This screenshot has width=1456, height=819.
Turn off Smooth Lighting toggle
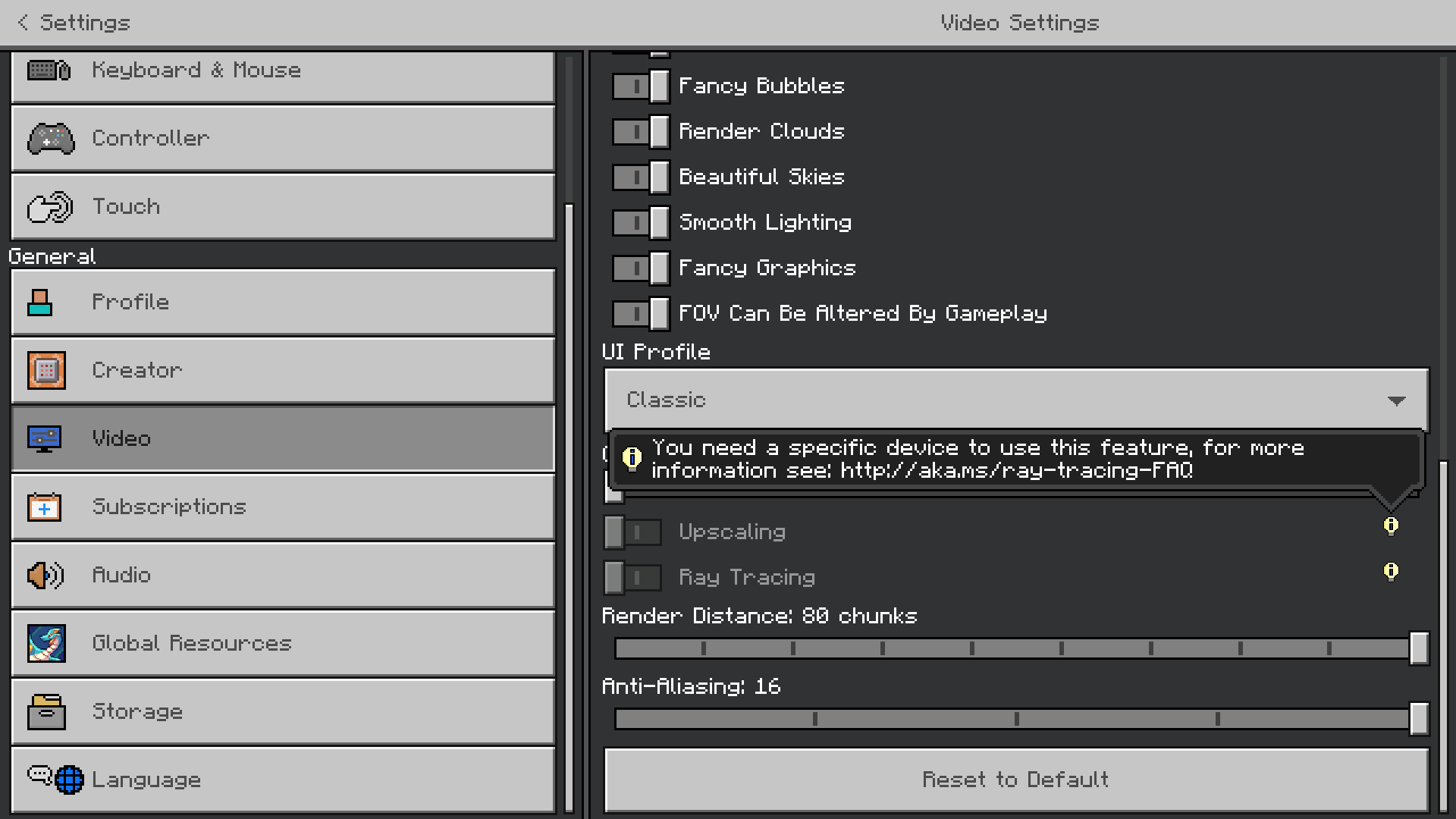(641, 223)
